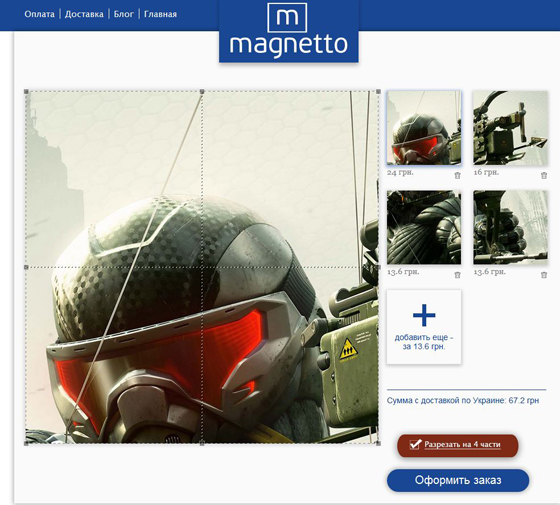Click the top-left crop corner handle
This screenshot has height=505, width=560.
click(26, 92)
